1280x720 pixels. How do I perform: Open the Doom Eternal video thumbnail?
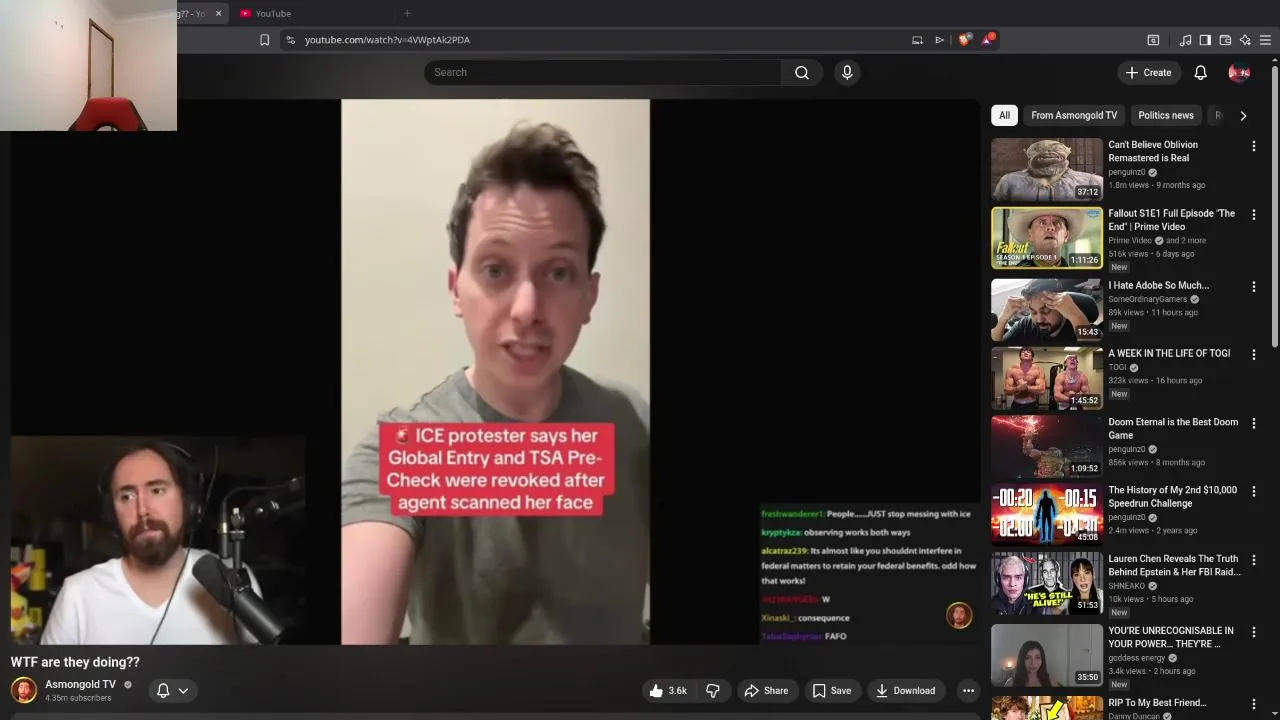pos(1046,446)
